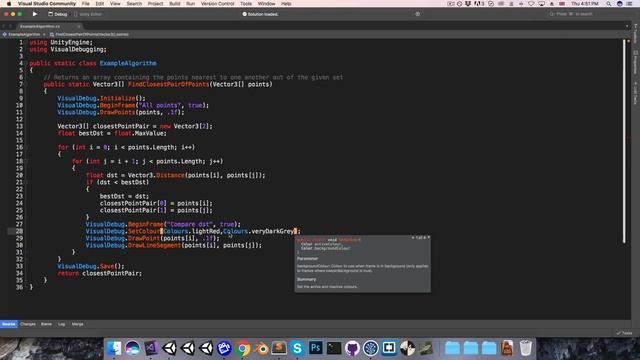Switch to the Blame tab

coord(47,324)
